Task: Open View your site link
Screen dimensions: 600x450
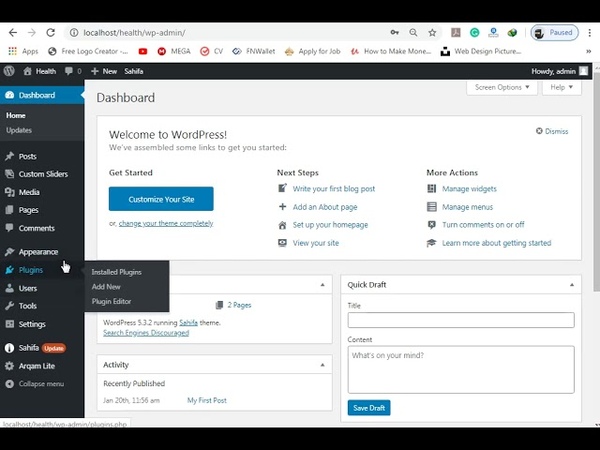Action: pos(316,243)
